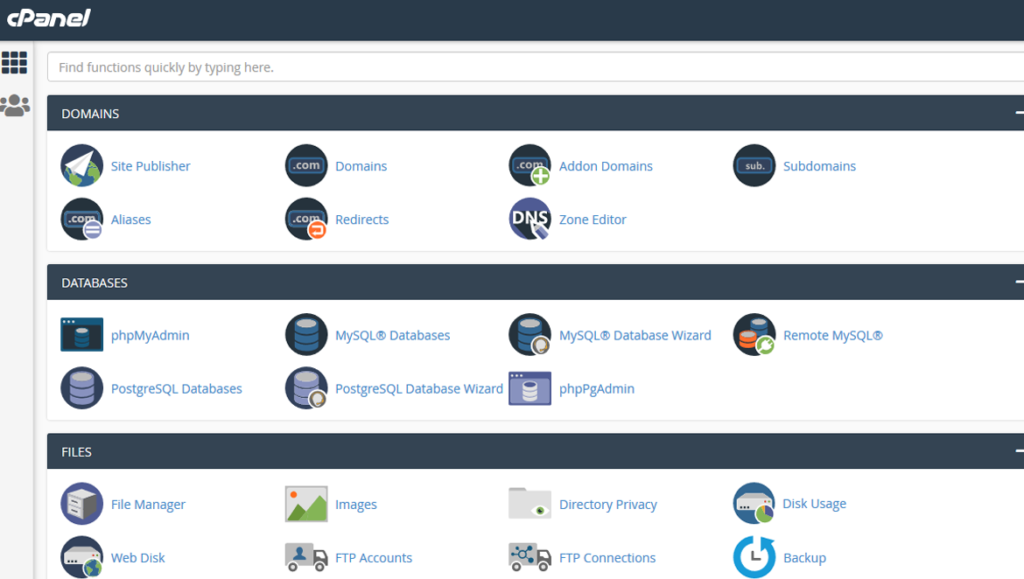Click the FILES section header title
The height and width of the screenshot is (579, 1024).
click(76, 452)
